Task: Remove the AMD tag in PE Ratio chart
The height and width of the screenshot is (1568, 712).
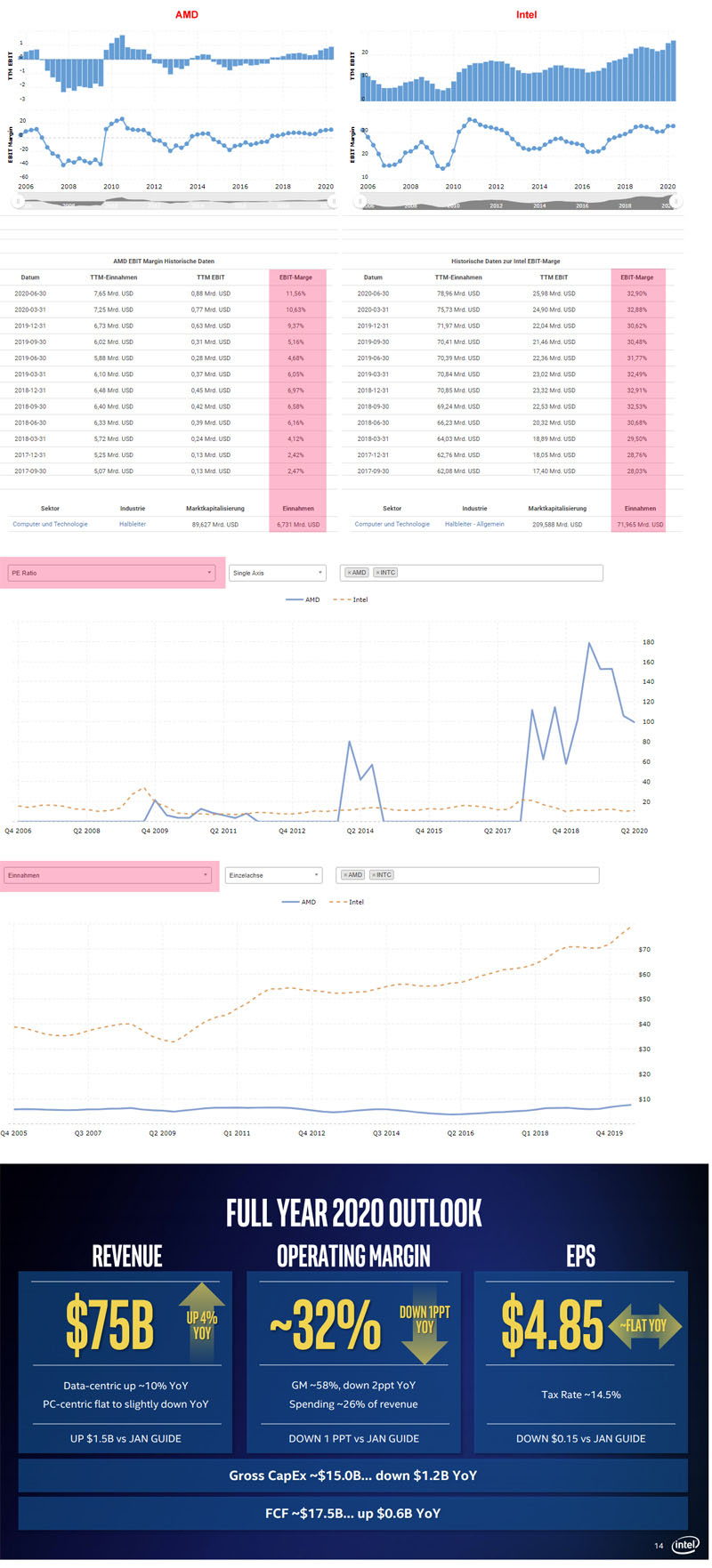Action: (349, 573)
